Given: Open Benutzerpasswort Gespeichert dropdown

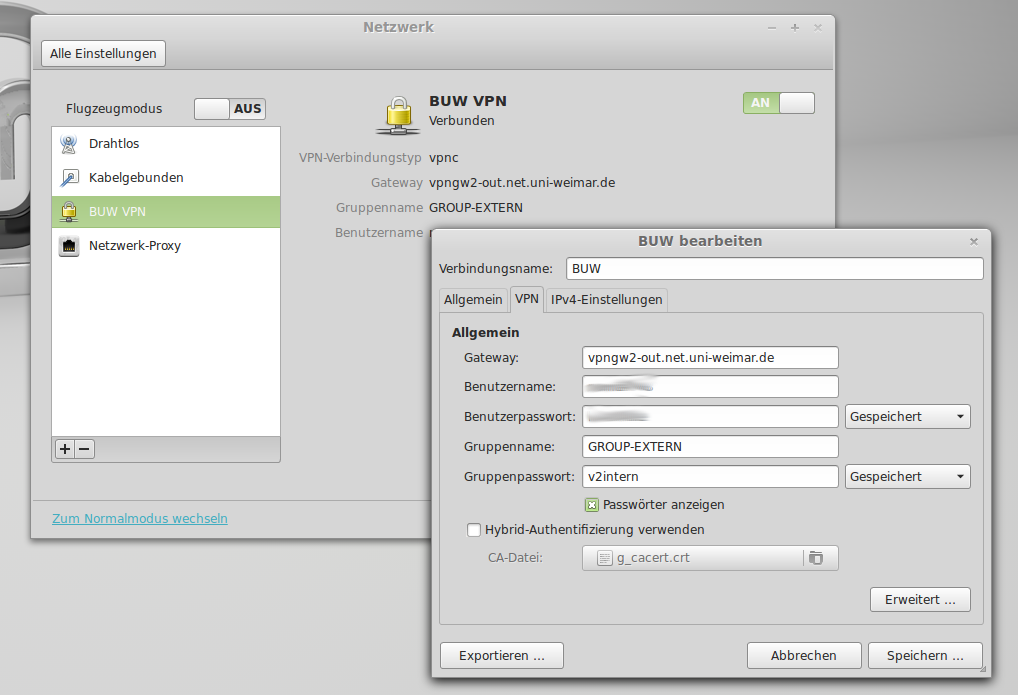Looking at the screenshot, I should (907, 417).
